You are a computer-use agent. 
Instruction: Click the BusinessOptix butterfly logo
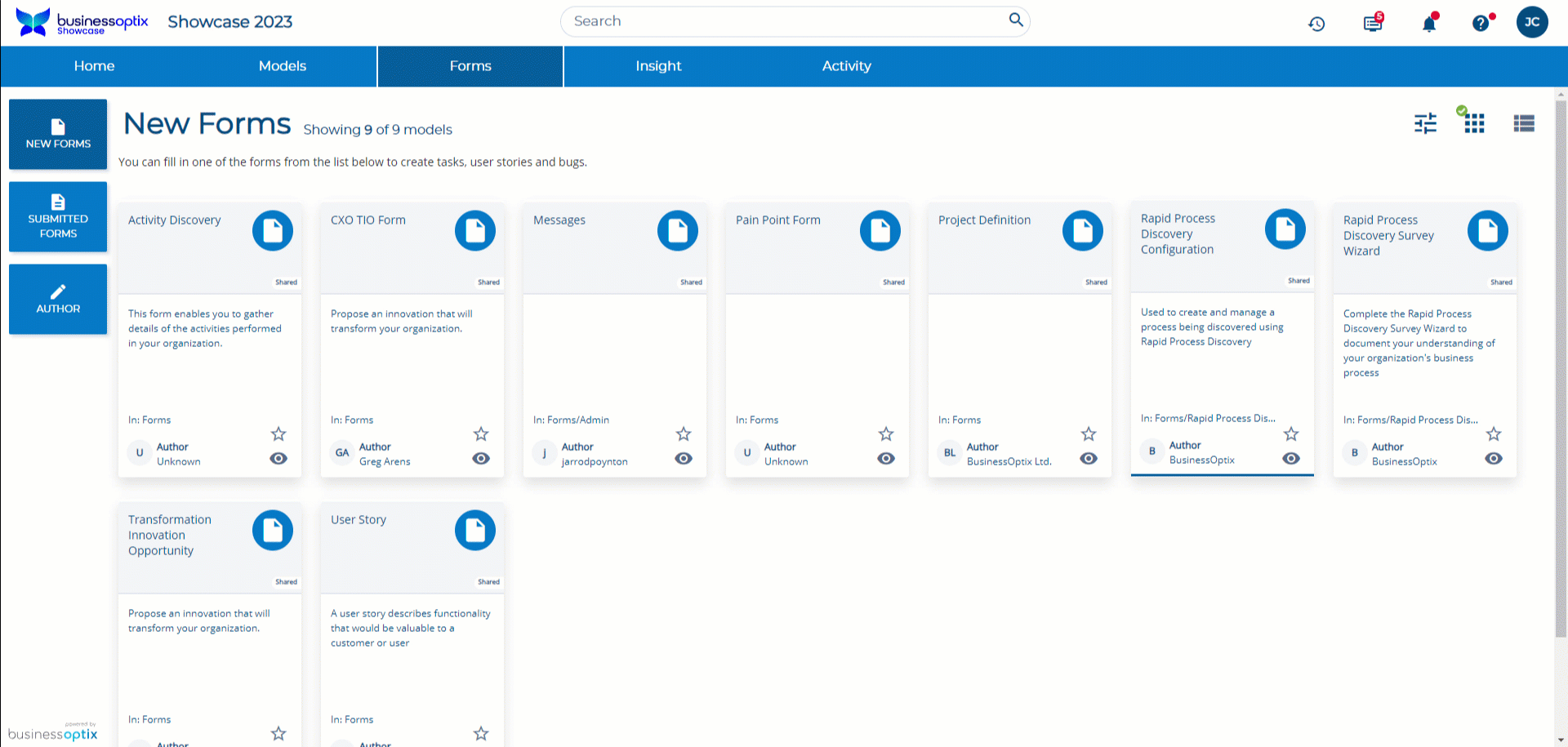click(32, 22)
